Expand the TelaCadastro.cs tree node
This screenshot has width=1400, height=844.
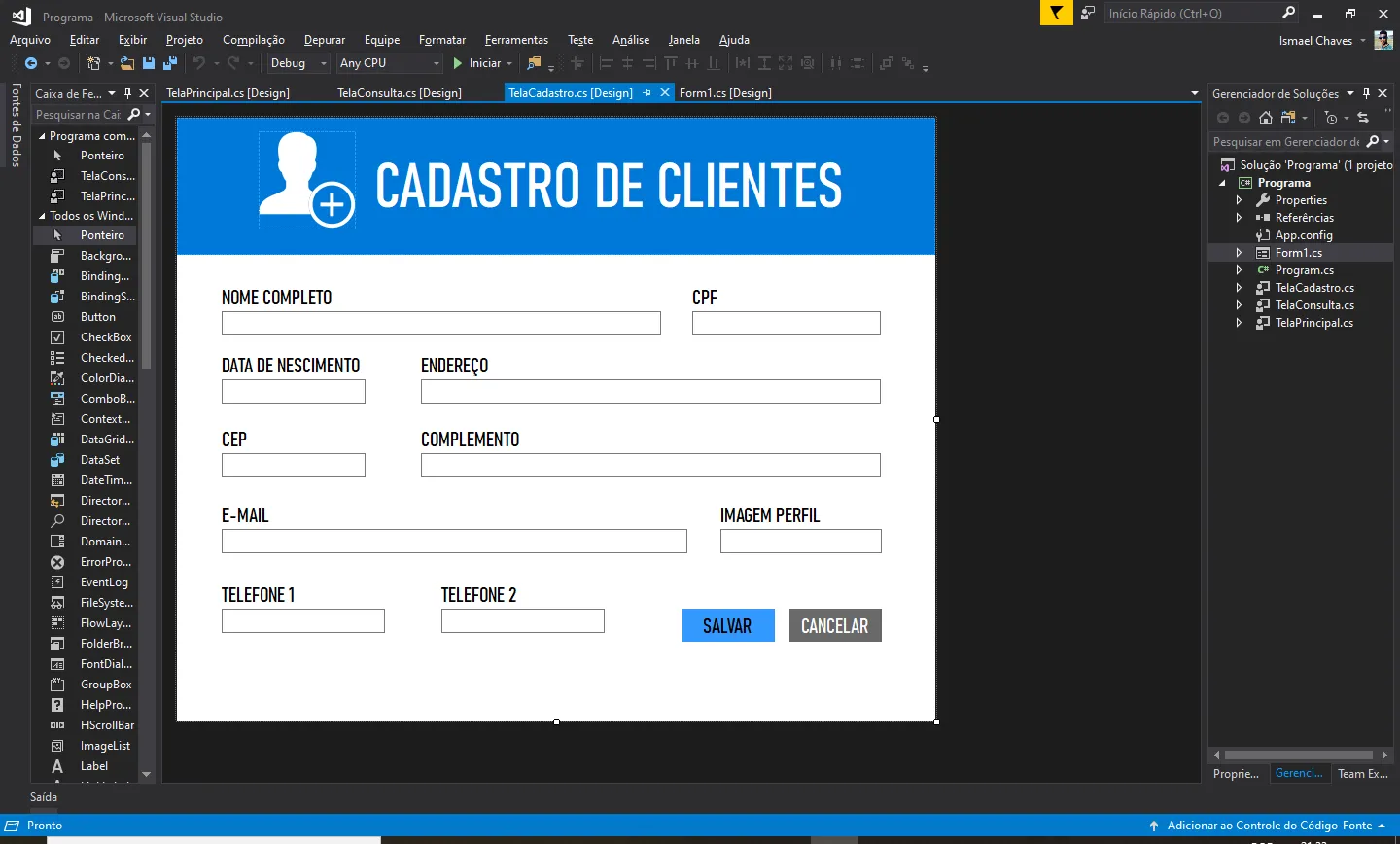tap(1239, 288)
